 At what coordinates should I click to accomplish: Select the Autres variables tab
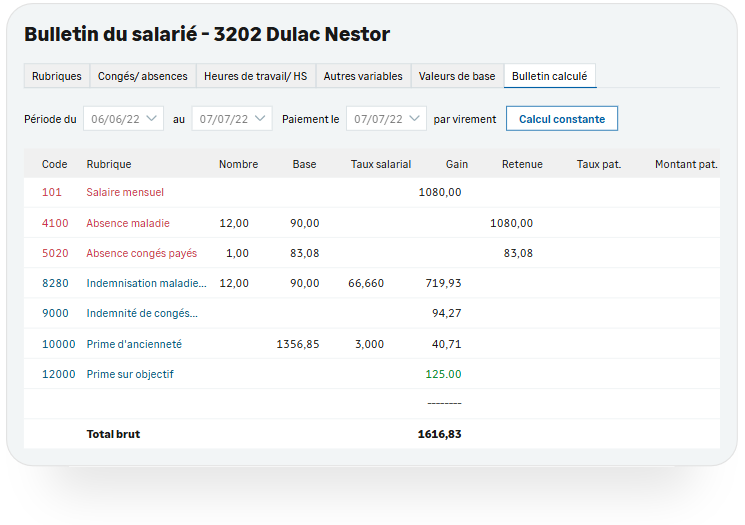(363, 76)
